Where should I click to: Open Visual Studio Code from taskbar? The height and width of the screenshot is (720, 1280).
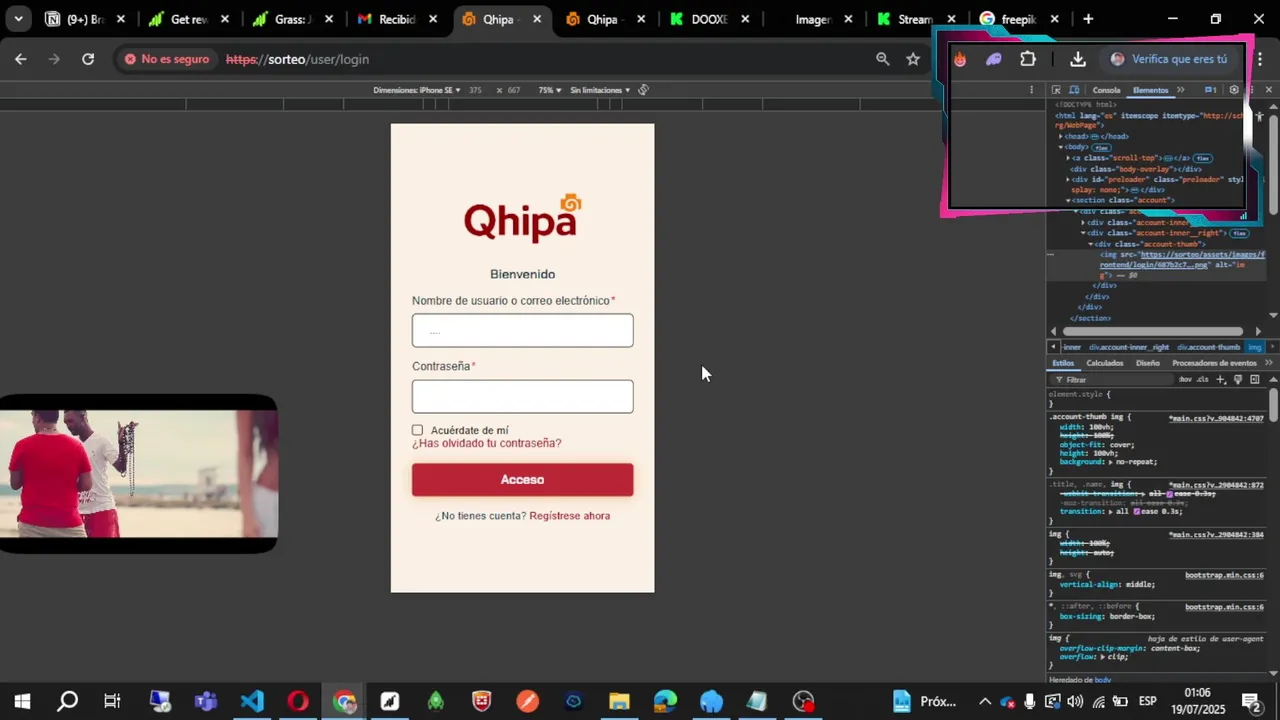tap(252, 701)
